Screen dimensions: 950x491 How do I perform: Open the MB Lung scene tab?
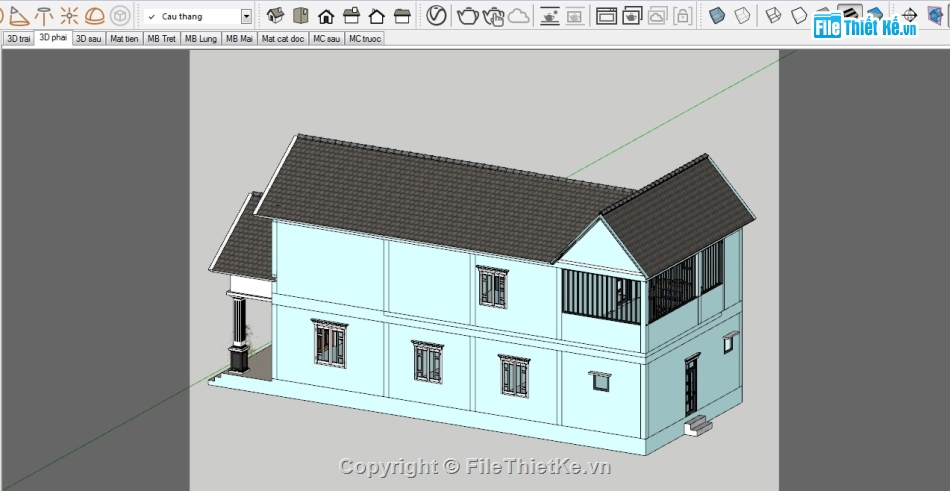(x=201, y=39)
